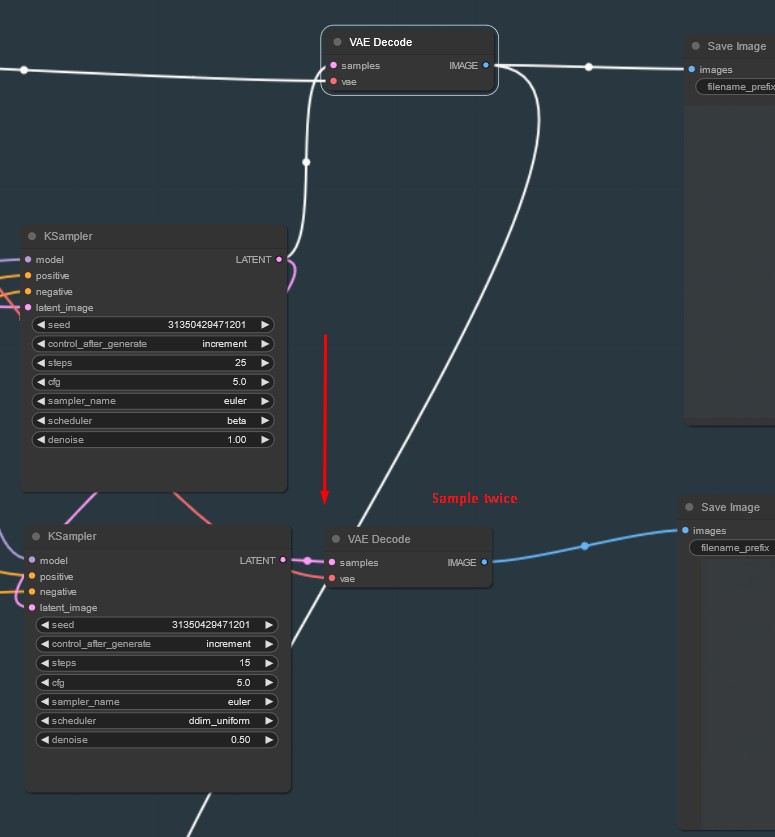This screenshot has height=837, width=775.
Task: Increase seed in the upper KSampler
Action: click(x=265, y=325)
